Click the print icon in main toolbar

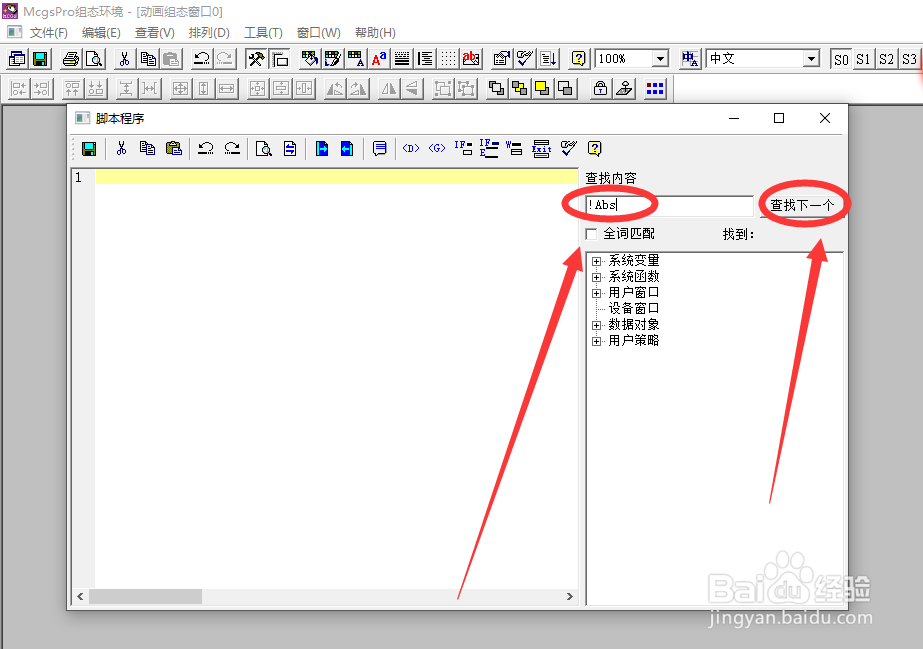pyautogui.click(x=71, y=59)
